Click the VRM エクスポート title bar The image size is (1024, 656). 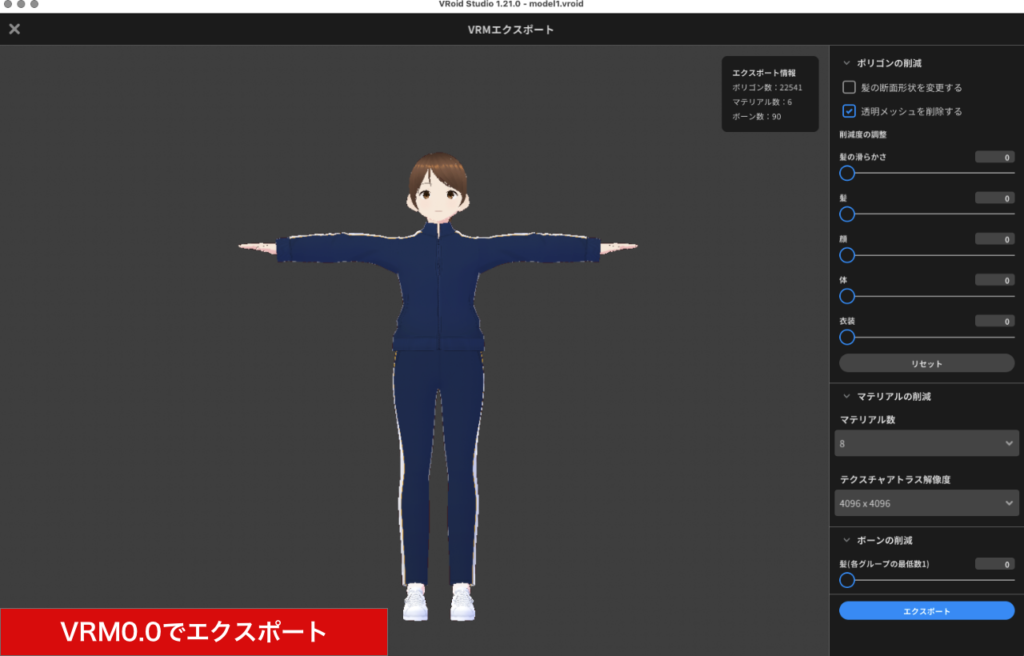click(512, 29)
